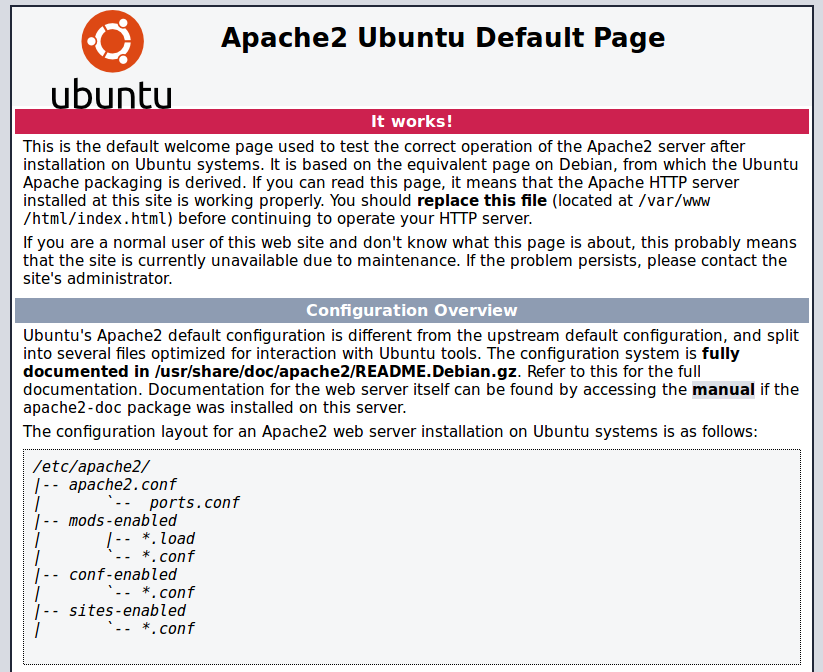This screenshot has width=823, height=672.
Task: Click '*.conf' under conf-enabled
Action: (168, 593)
